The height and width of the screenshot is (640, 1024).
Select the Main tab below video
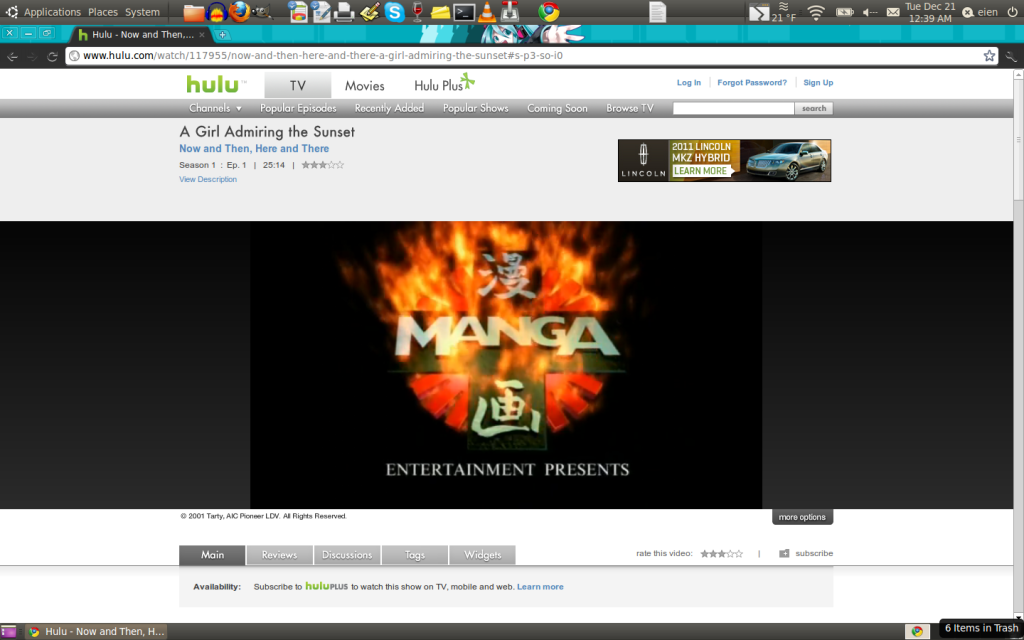(212, 554)
